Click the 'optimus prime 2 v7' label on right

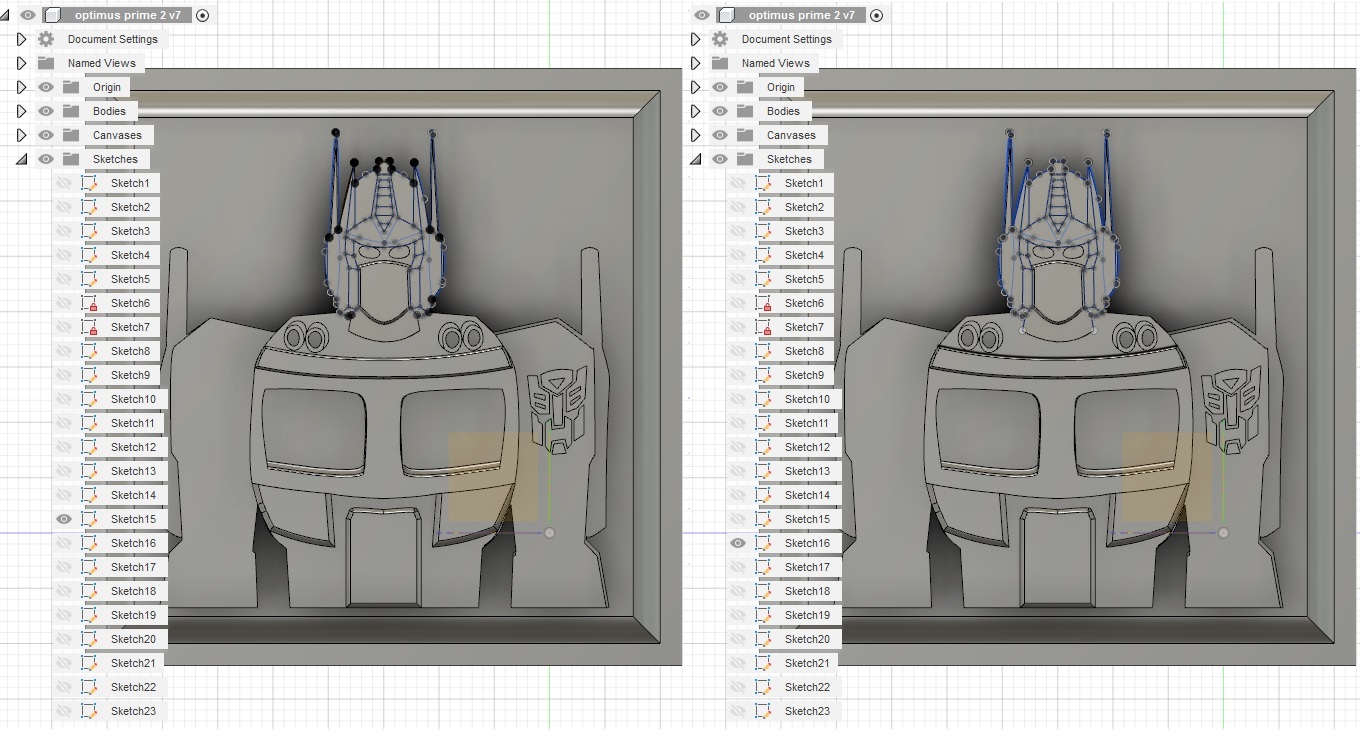[801, 15]
